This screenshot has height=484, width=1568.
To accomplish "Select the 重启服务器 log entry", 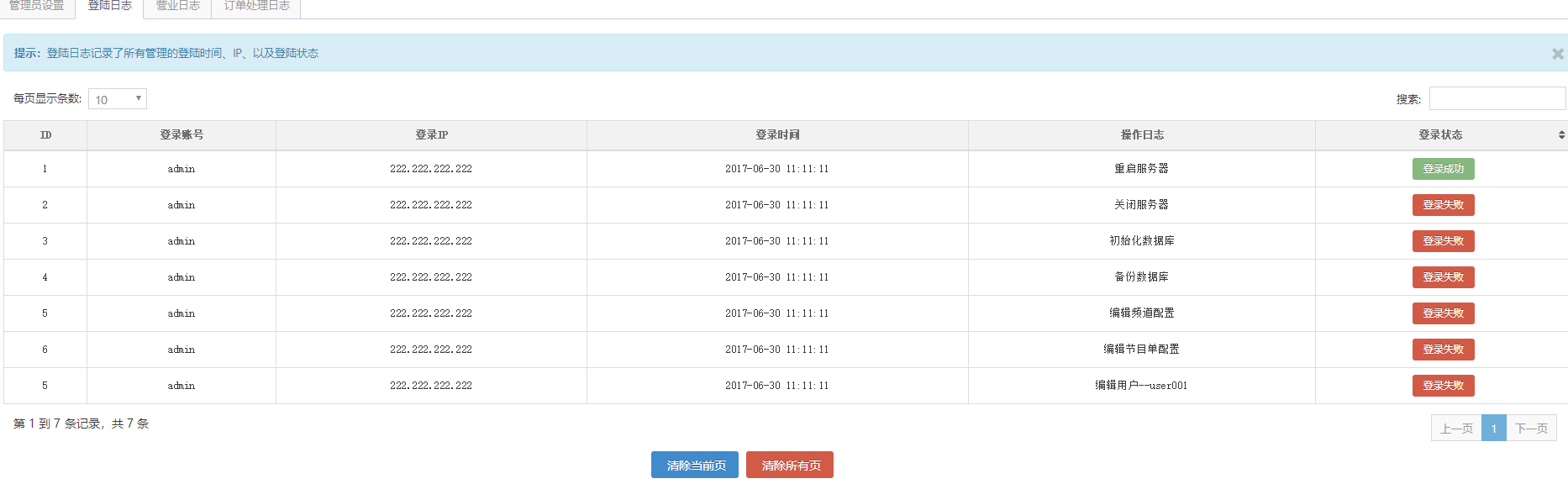I will click(x=1141, y=169).
